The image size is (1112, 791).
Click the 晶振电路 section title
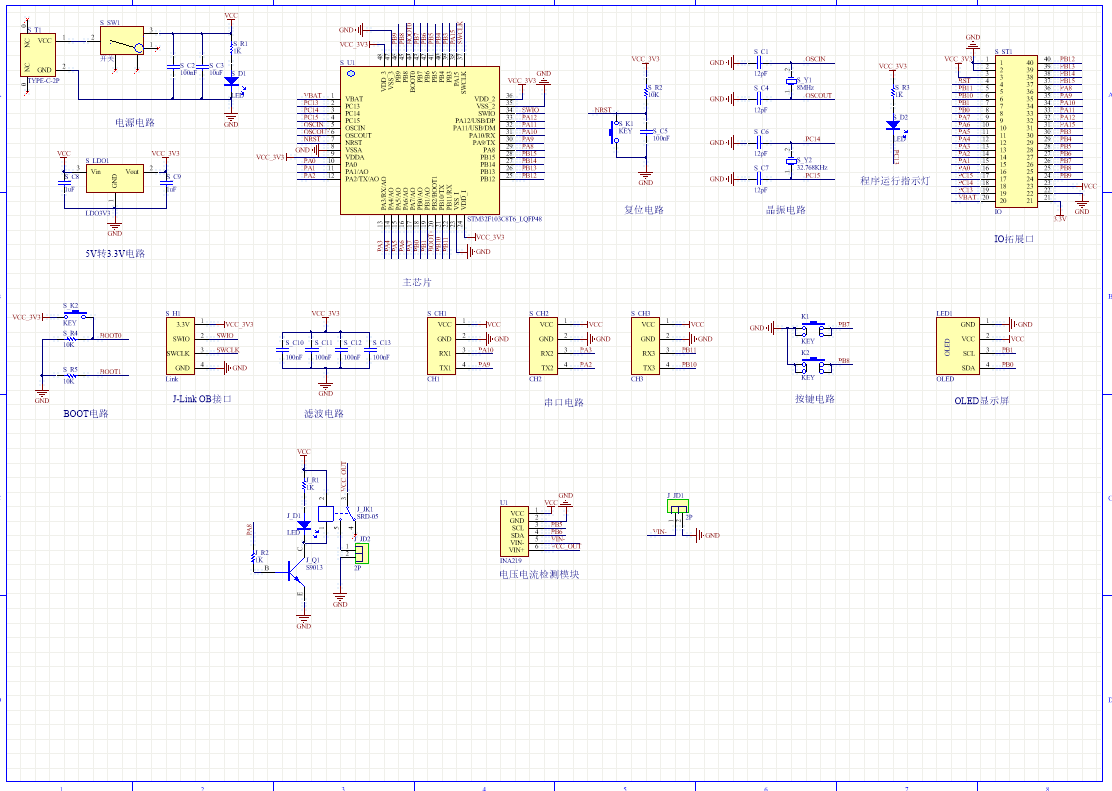click(x=786, y=210)
